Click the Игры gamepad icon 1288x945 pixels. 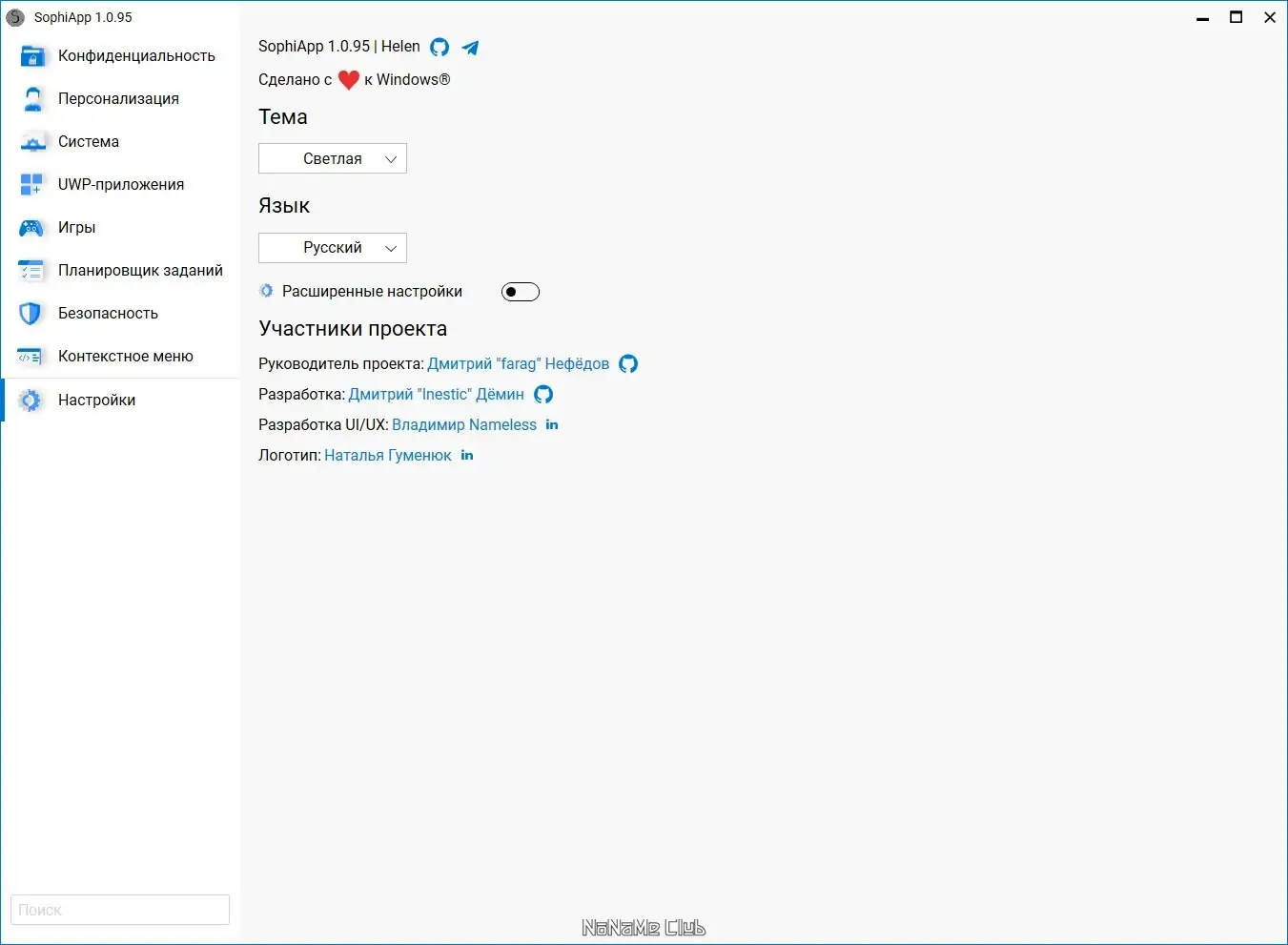[32, 228]
